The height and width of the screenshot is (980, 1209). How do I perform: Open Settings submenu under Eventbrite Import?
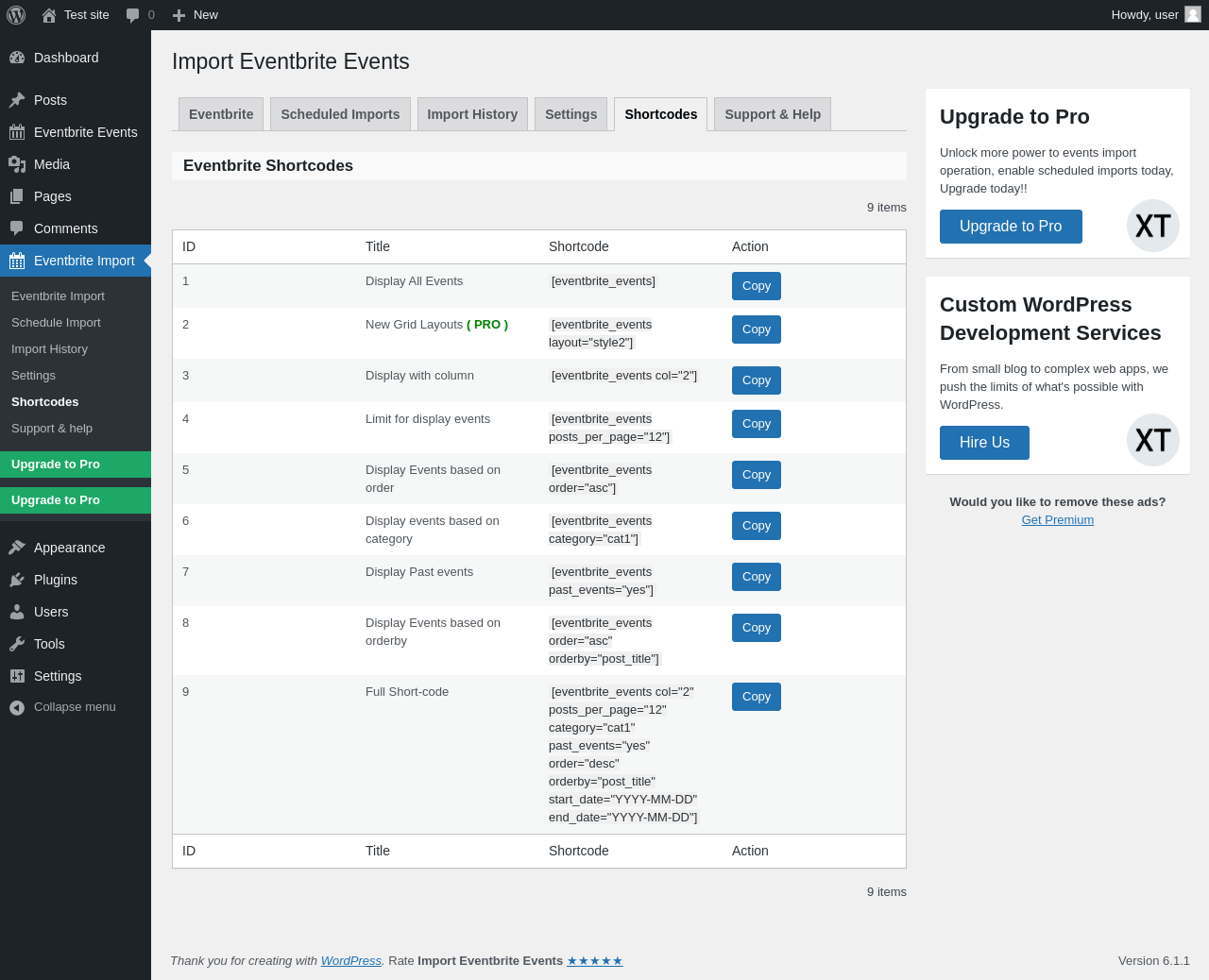click(76, 376)
